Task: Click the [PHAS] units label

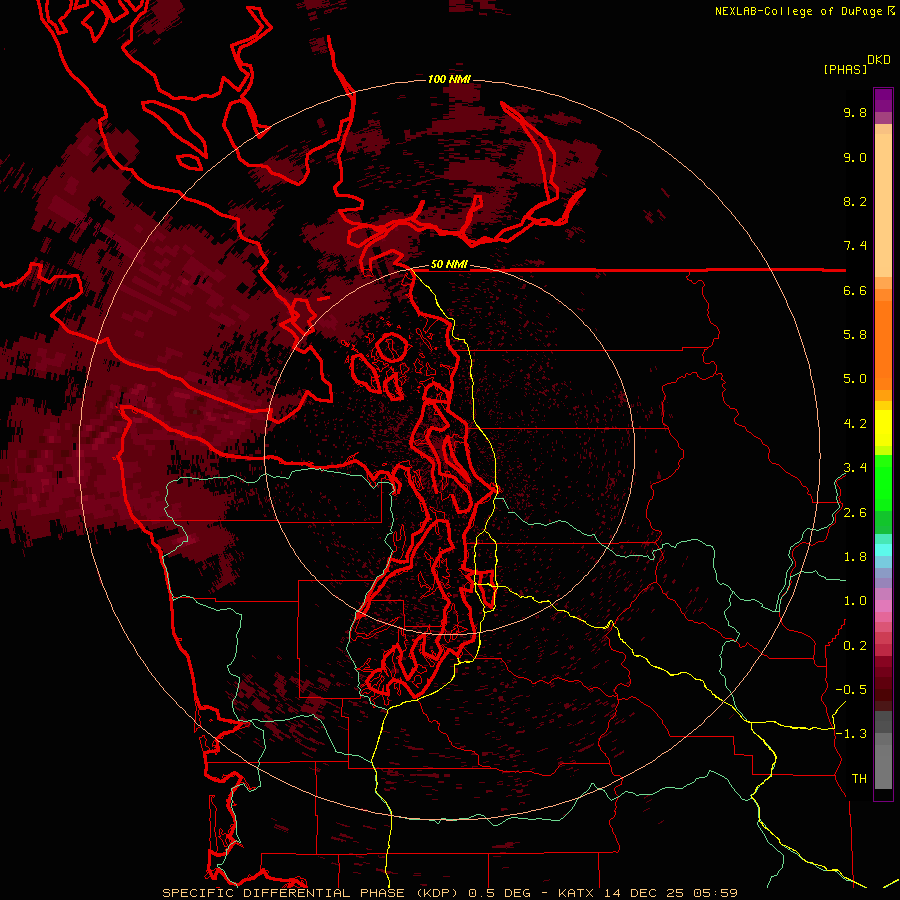Action: pos(845,69)
